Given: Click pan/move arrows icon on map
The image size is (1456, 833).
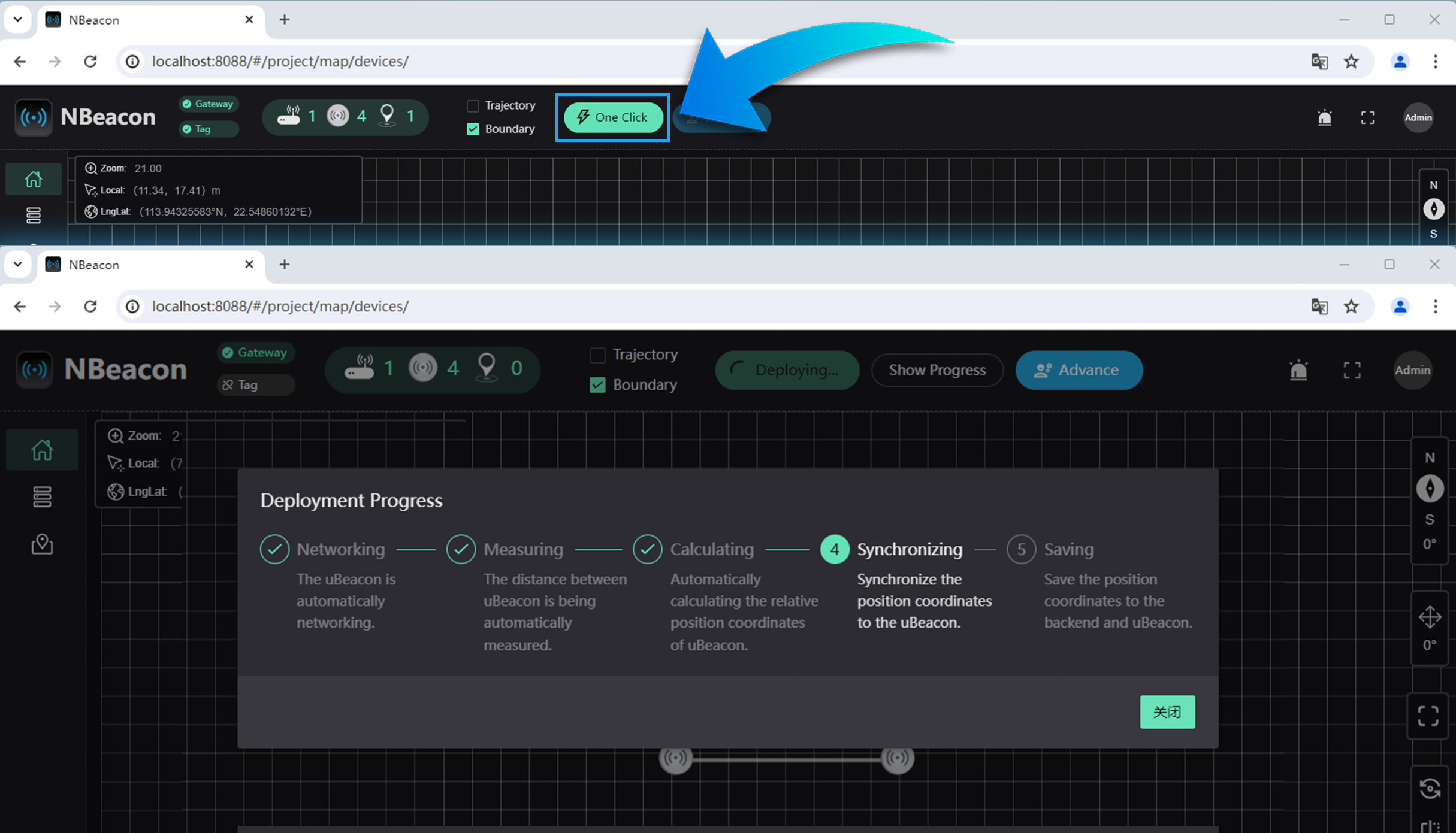Looking at the screenshot, I should pos(1430,617).
